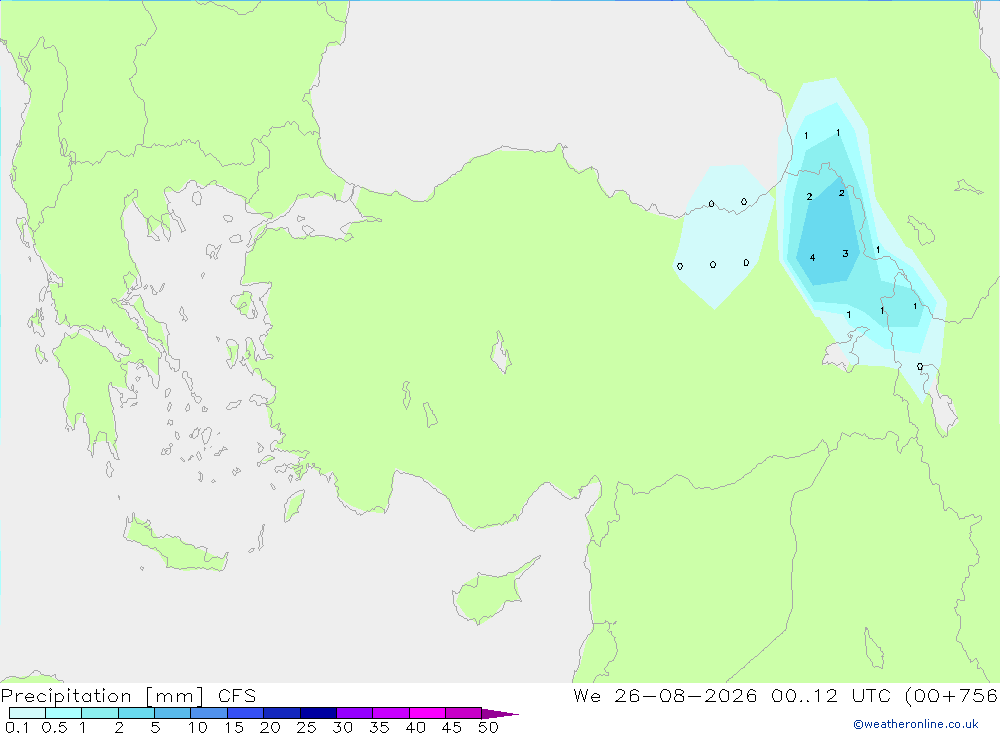1000x733 pixels.
Task: Select the 0.1–0.5 mm palest cyan legend swatch
Action: (x=27, y=713)
